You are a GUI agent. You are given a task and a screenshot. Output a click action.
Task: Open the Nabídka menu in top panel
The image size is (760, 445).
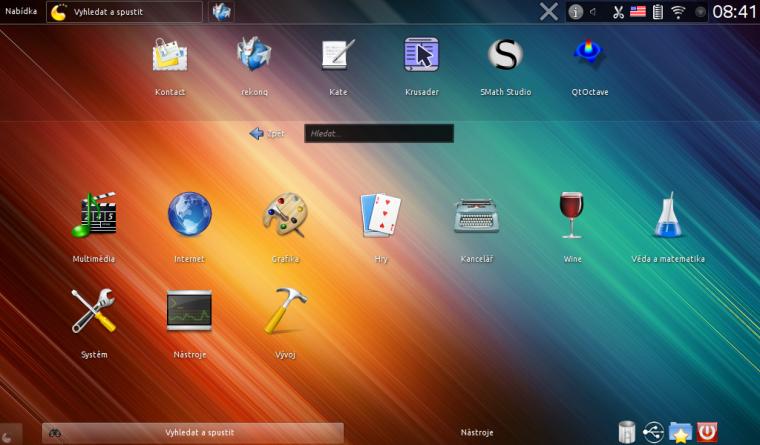(21, 11)
